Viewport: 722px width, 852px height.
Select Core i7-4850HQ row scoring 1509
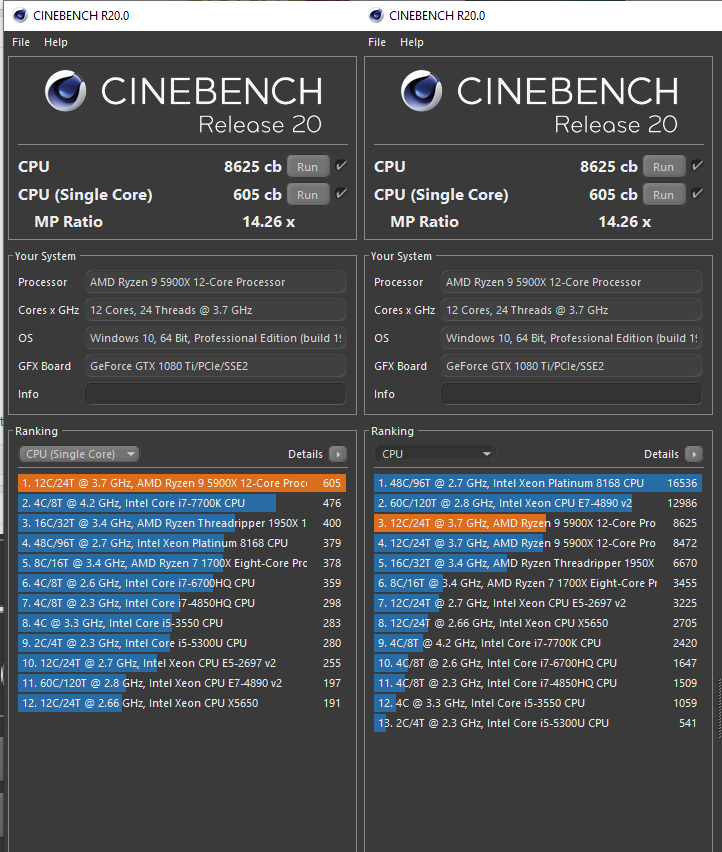(x=538, y=683)
